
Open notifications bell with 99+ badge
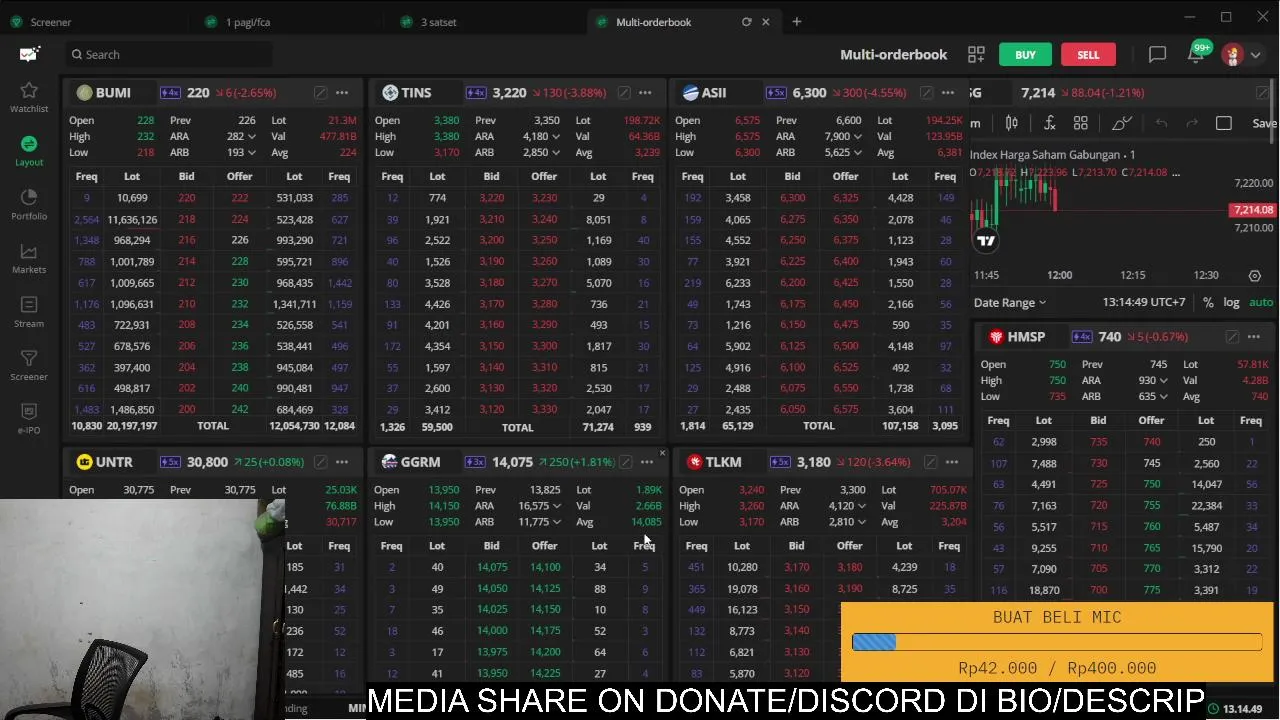click(x=1197, y=53)
